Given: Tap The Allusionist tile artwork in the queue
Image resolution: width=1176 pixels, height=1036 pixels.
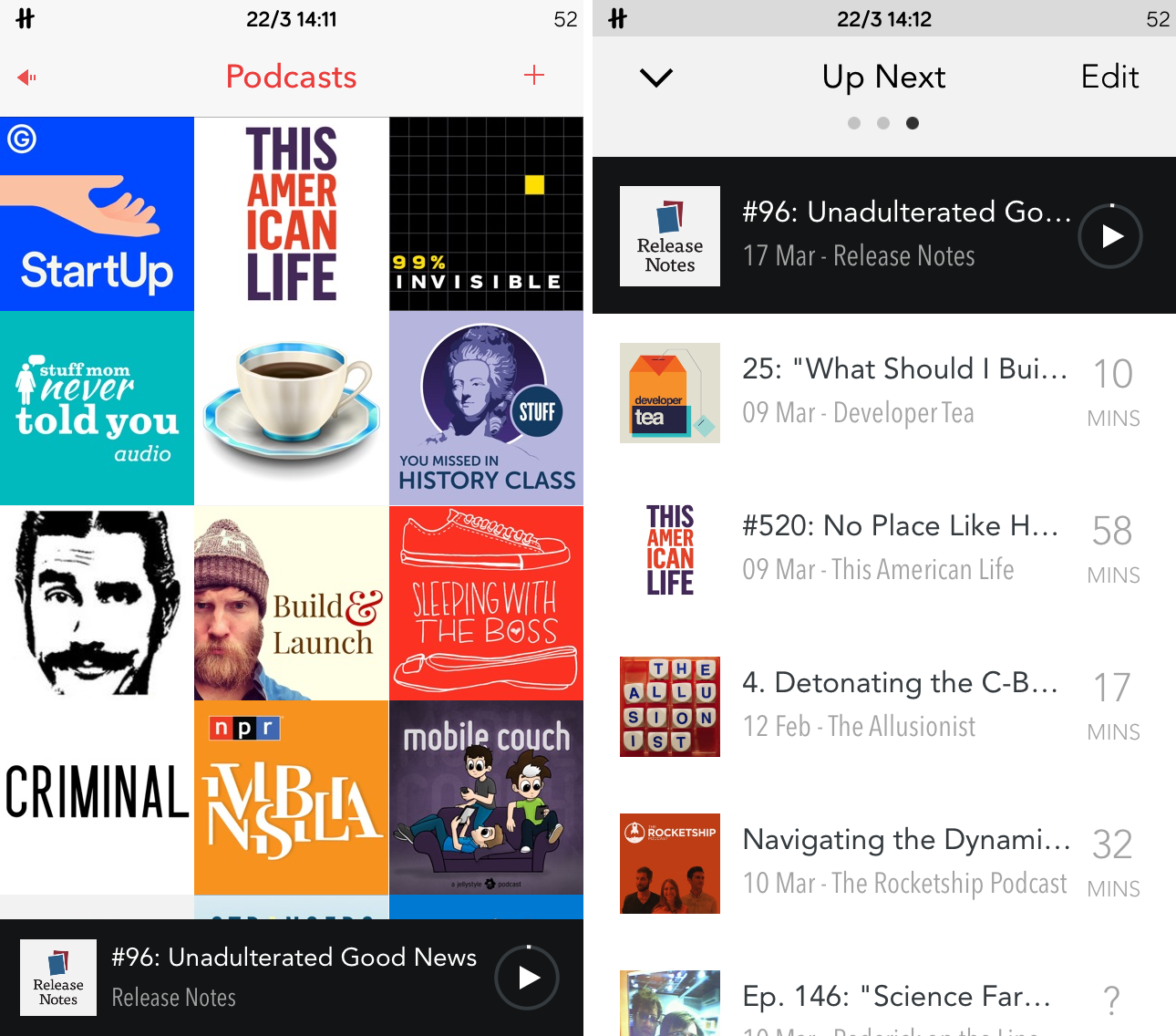Looking at the screenshot, I should [x=670, y=706].
